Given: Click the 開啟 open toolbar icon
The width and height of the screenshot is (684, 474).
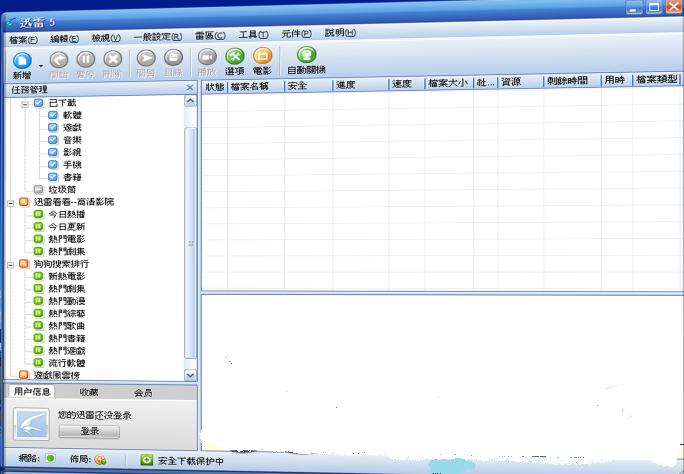Looking at the screenshot, I should point(146,58).
